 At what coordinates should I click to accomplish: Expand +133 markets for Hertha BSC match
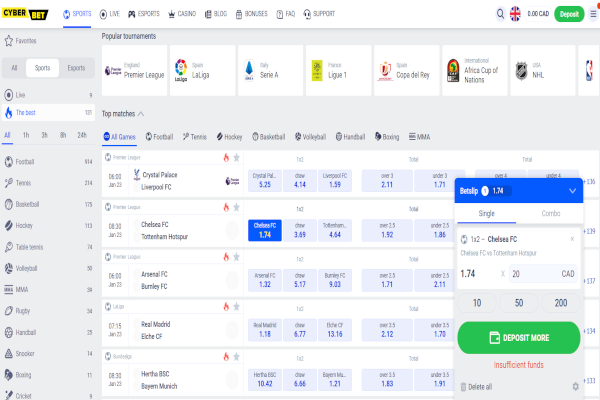pyautogui.click(x=590, y=381)
